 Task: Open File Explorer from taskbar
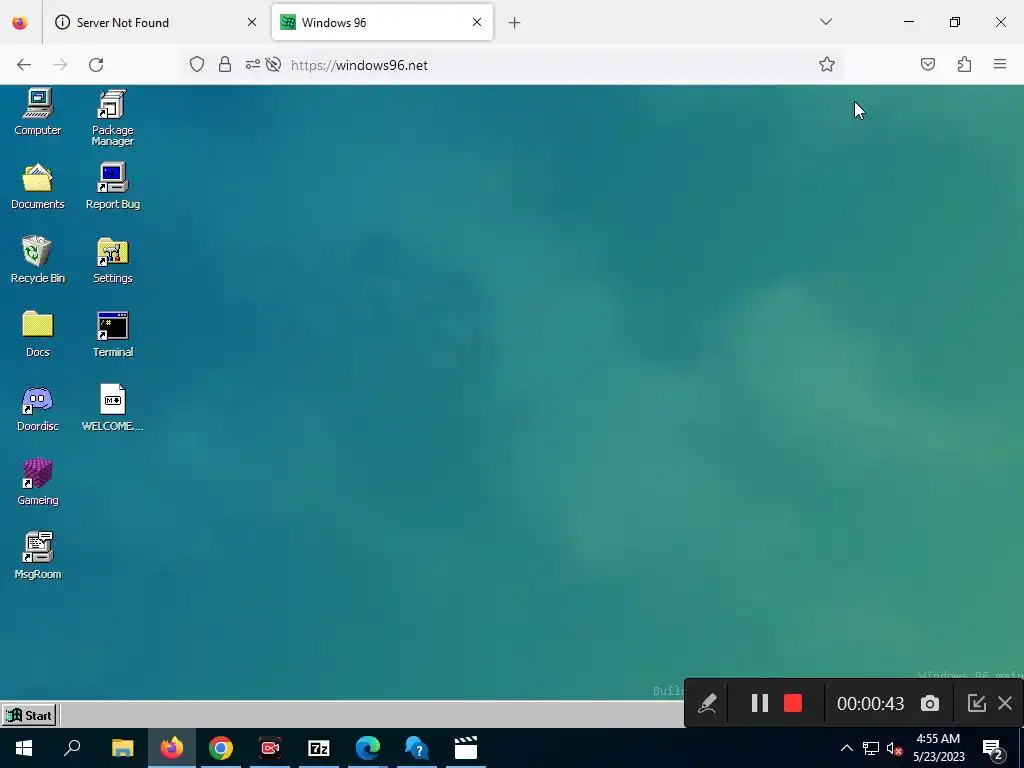(122, 748)
